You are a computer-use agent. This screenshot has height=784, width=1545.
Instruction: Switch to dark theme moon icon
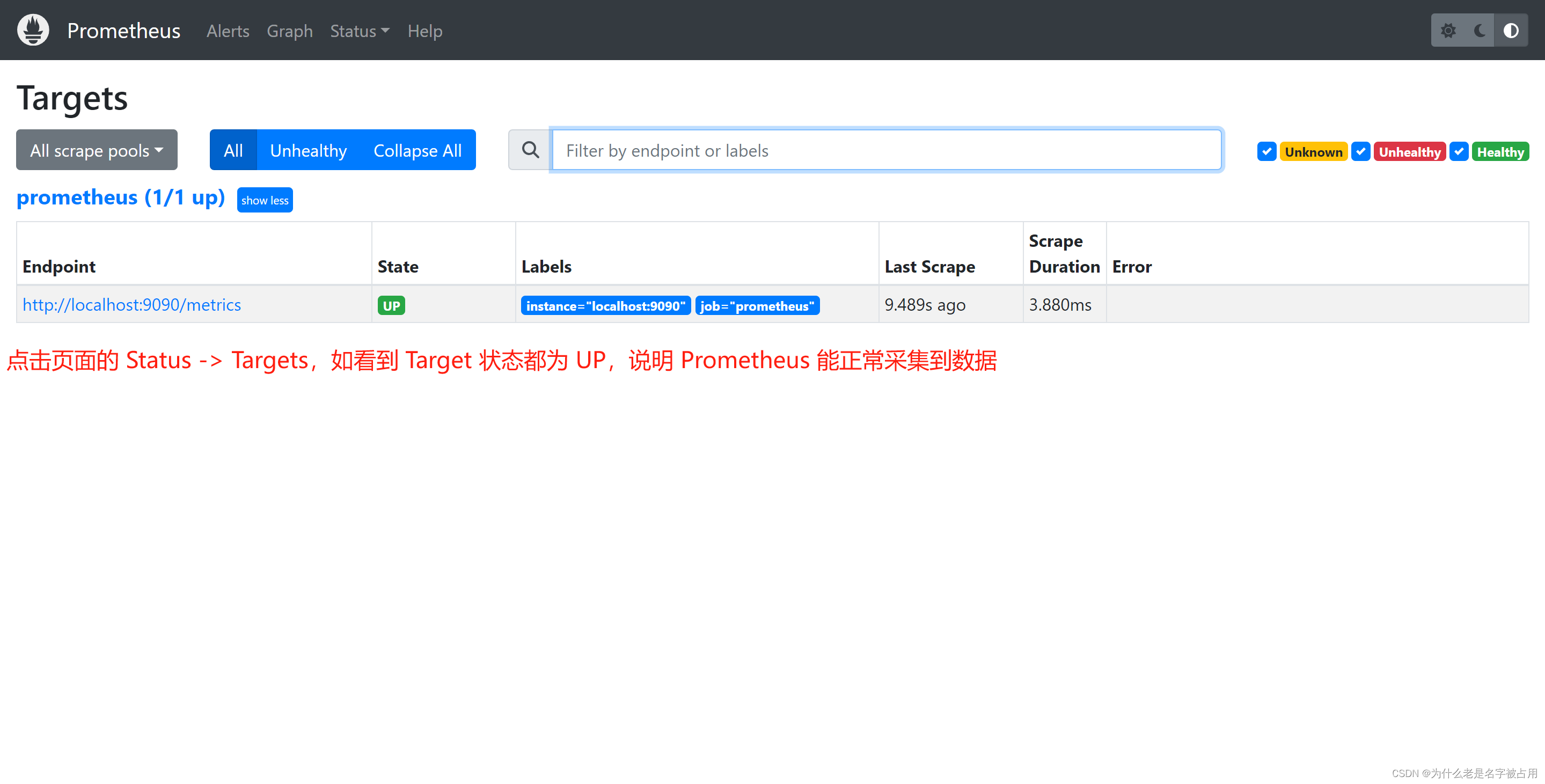pos(1480,31)
